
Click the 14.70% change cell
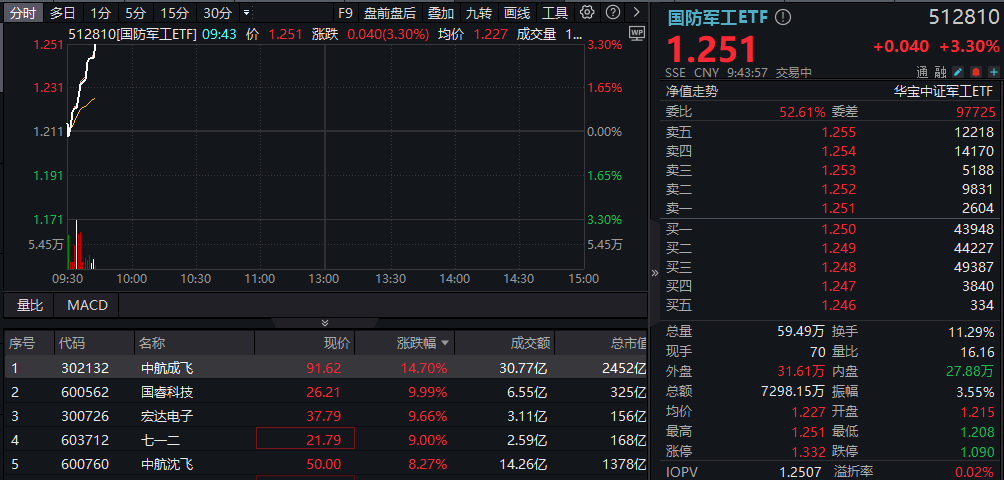pos(425,368)
